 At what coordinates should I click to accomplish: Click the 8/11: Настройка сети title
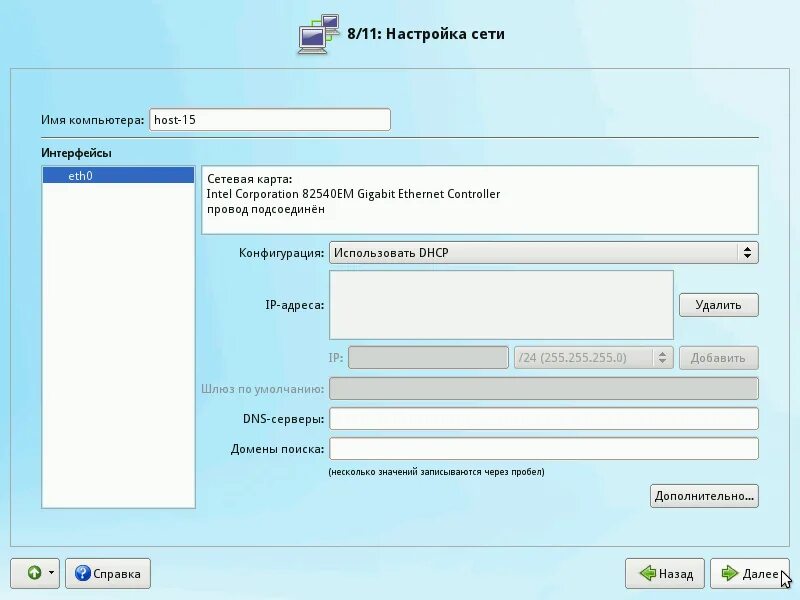coord(426,34)
